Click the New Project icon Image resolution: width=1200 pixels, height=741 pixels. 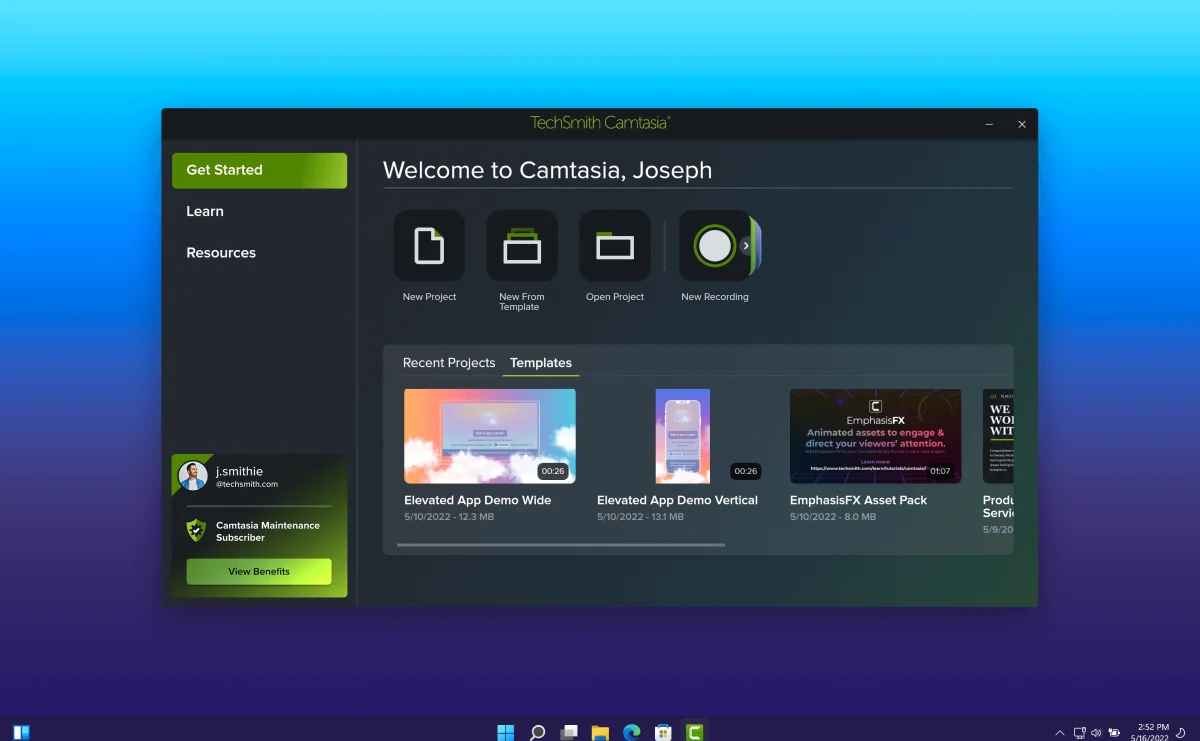(429, 246)
